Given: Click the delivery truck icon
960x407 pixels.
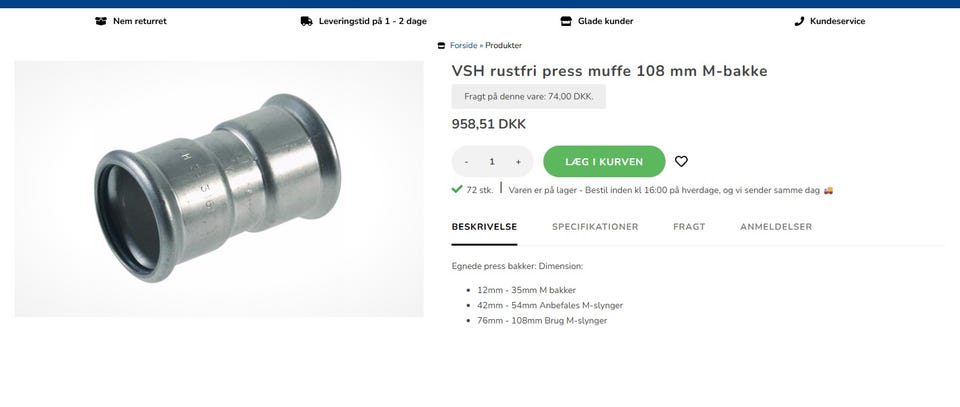Looking at the screenshot, I should (x=307, y=21).
